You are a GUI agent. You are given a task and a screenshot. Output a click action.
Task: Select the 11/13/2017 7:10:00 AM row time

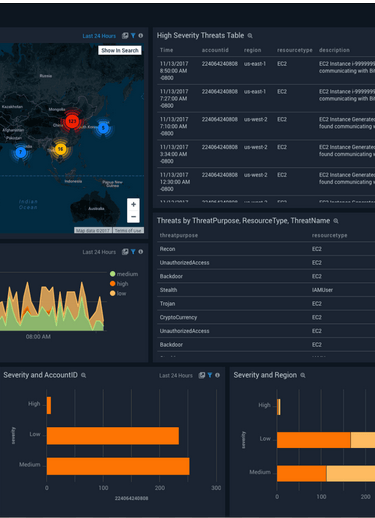click(x=174, y=126)
